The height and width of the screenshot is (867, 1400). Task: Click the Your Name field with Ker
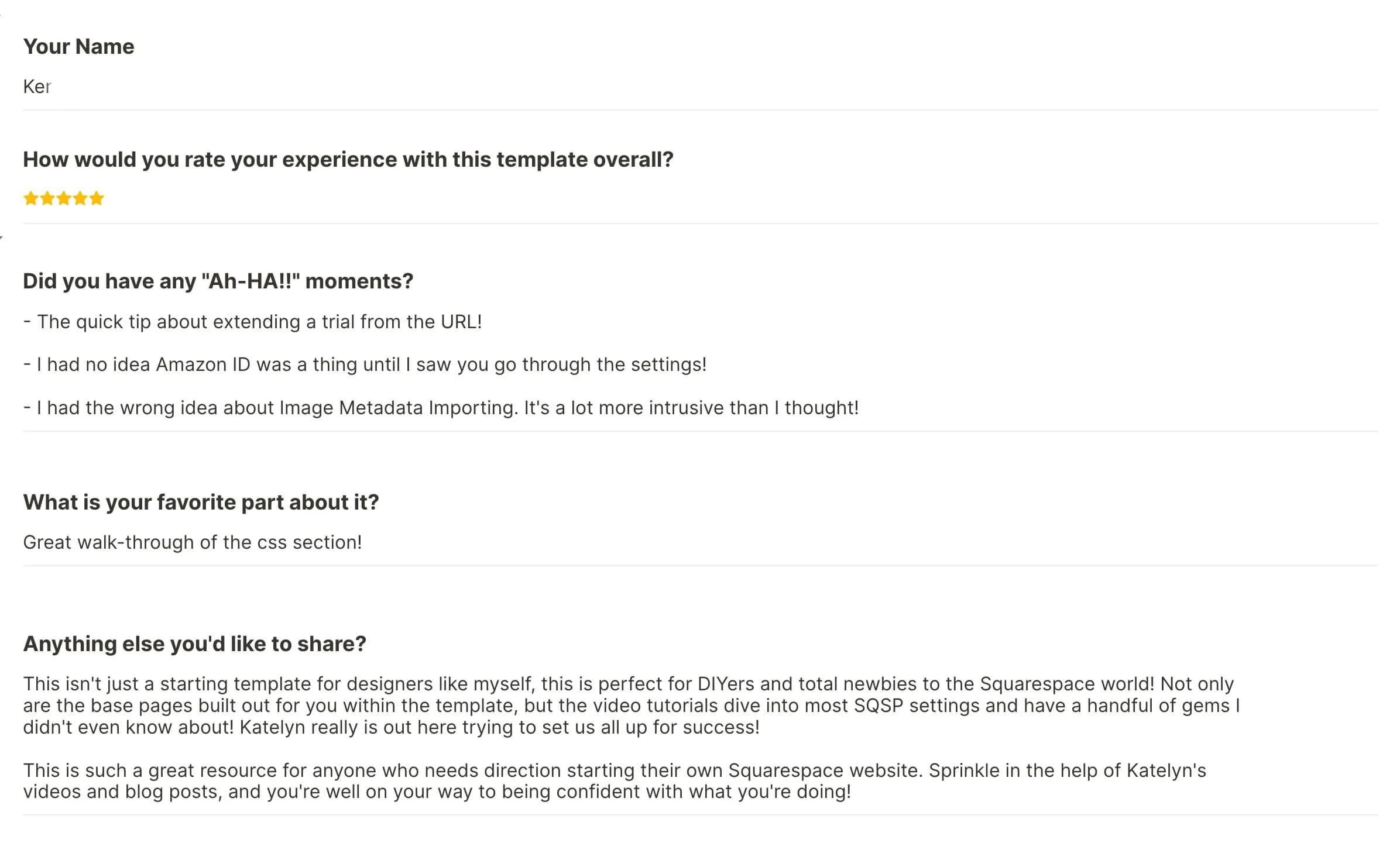(x=700, y=87)
